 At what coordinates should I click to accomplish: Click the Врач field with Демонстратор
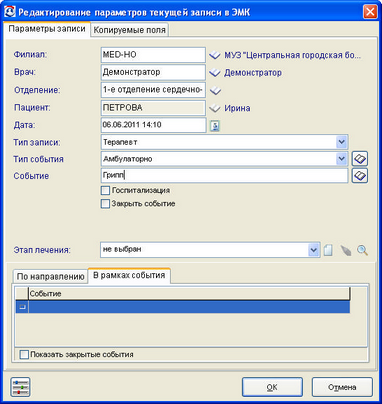tap(153, 73)
